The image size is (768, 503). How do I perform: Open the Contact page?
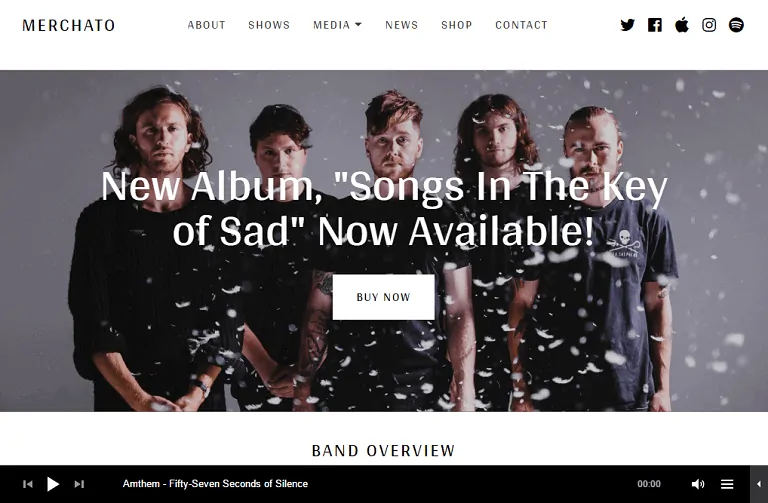521,25
